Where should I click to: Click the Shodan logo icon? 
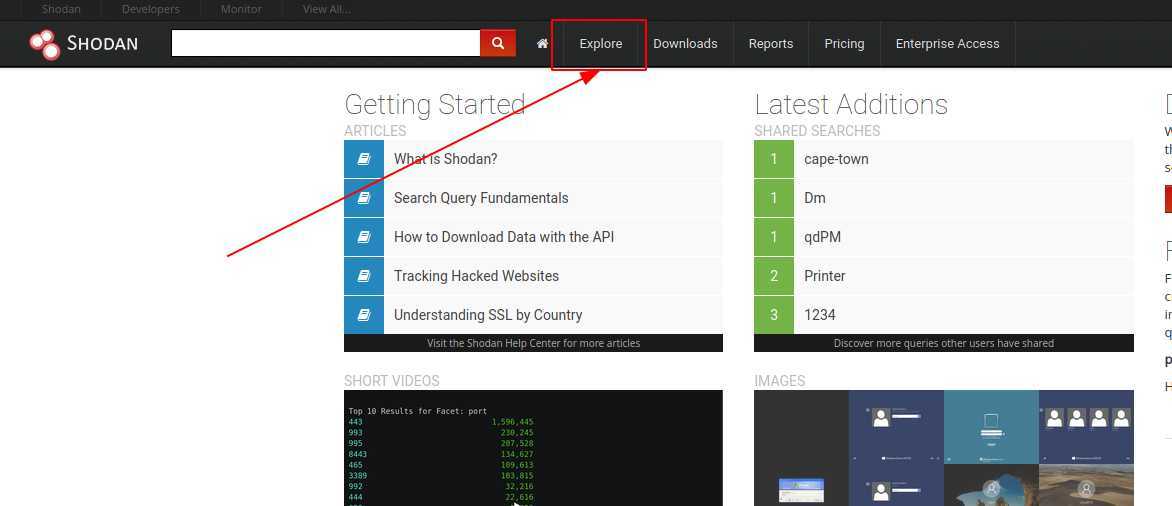coord(45,44)
